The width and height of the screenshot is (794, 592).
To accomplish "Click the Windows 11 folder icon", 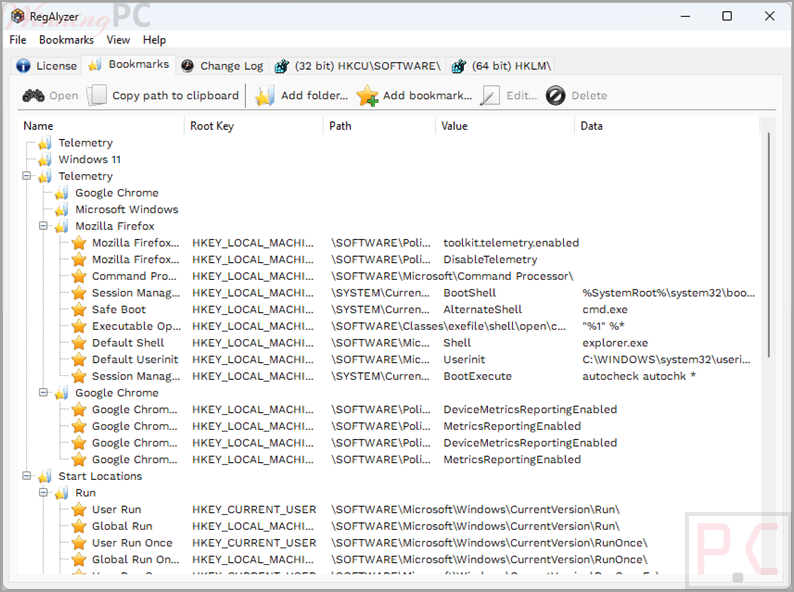I will pyautogui.click(x=45, y=160).
